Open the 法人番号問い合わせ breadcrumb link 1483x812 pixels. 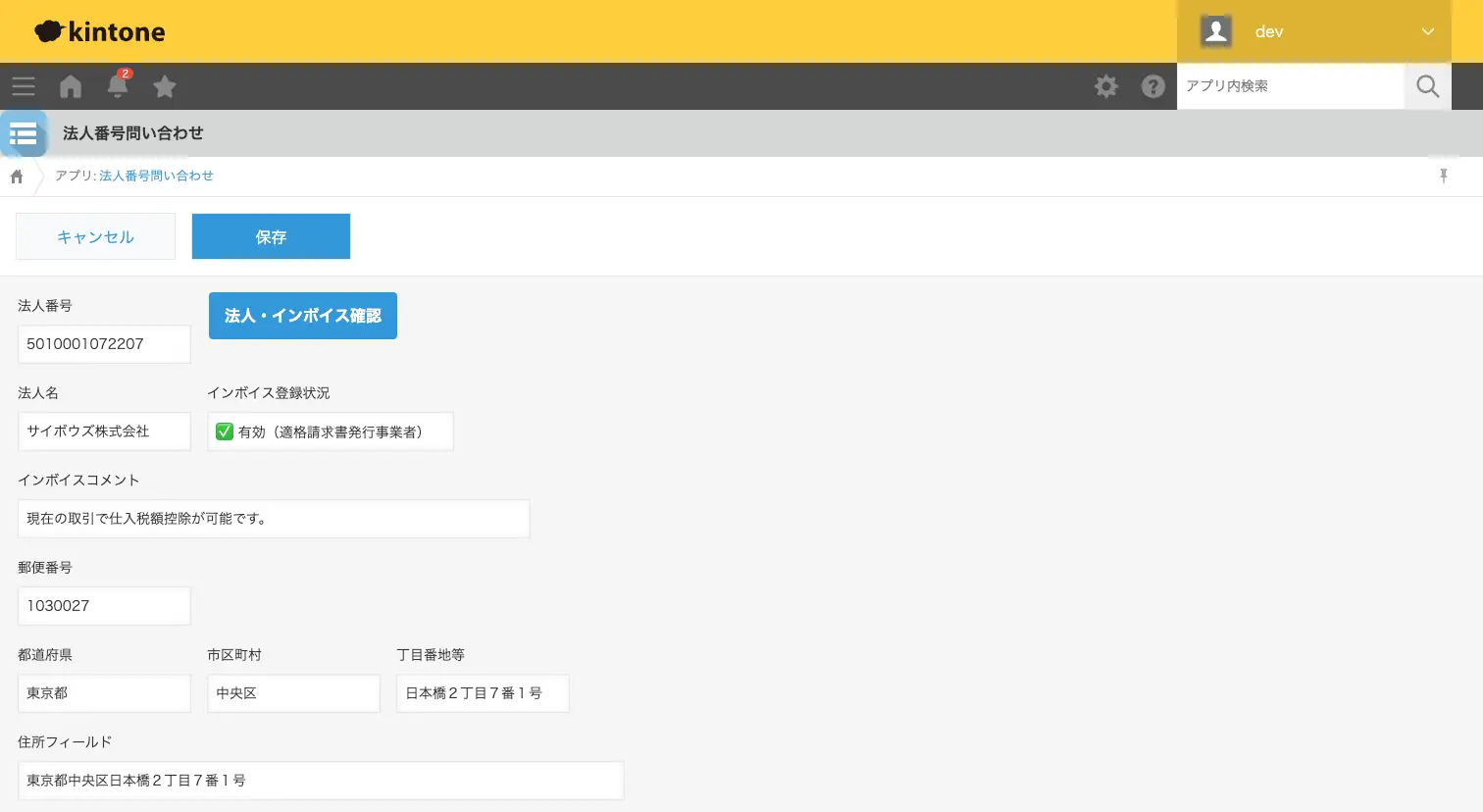tap(156, 176)
